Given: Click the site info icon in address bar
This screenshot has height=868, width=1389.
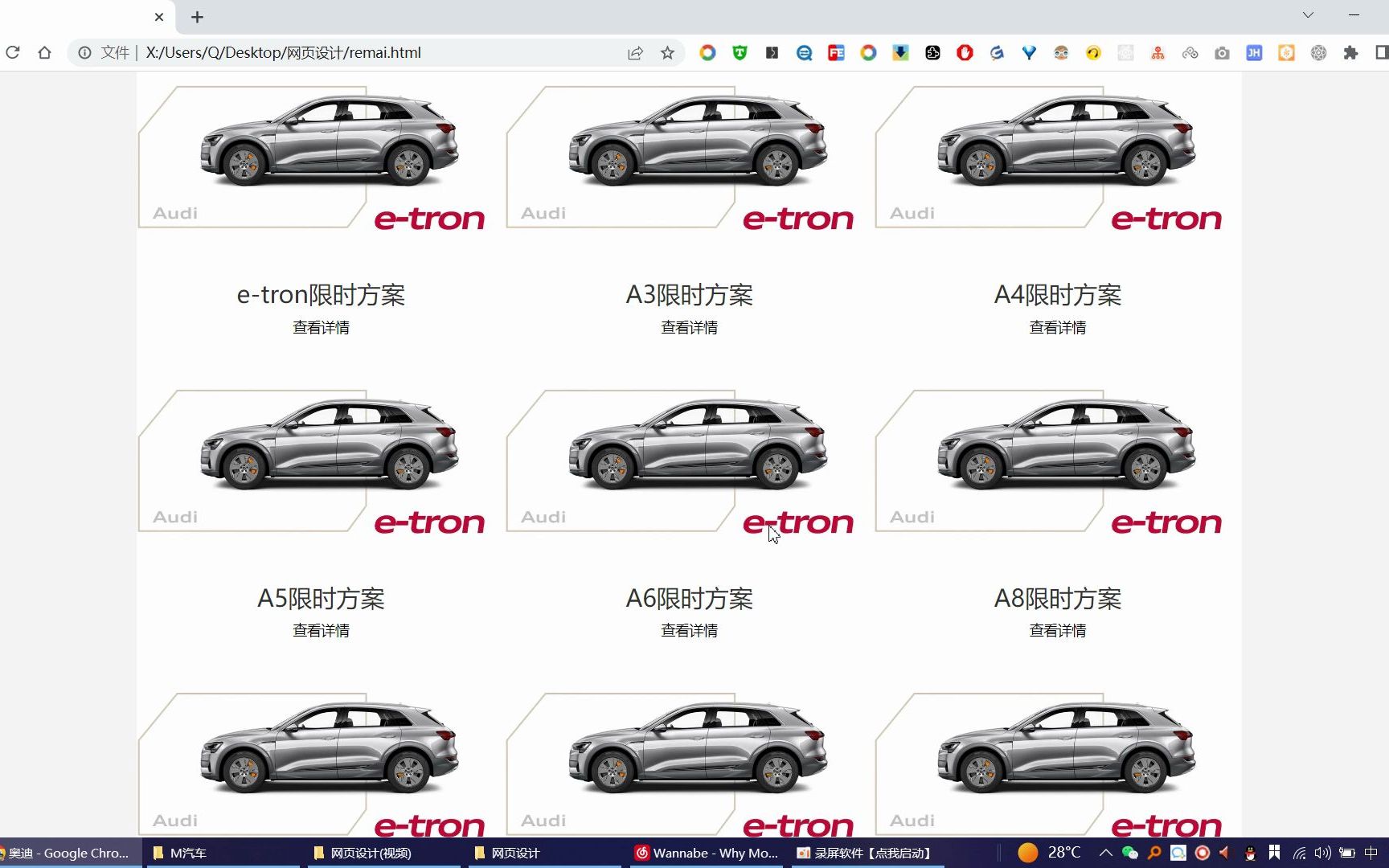Looking at the screenshot, I should [x=84, y=53].
